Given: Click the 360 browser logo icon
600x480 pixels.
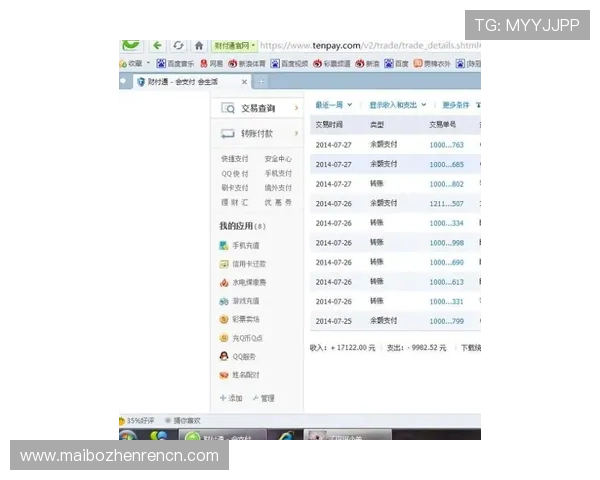Looking at the screenshot, I should coord(131,45).
